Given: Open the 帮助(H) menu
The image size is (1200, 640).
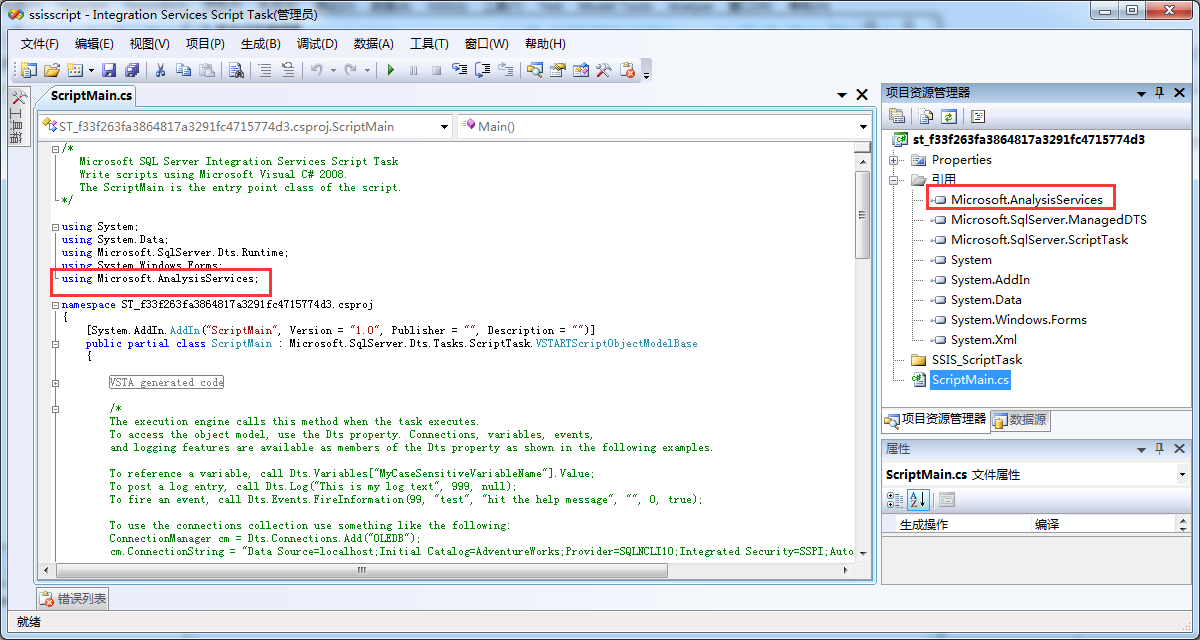Looking at the screenshot, I should click(x=545, y=44).
